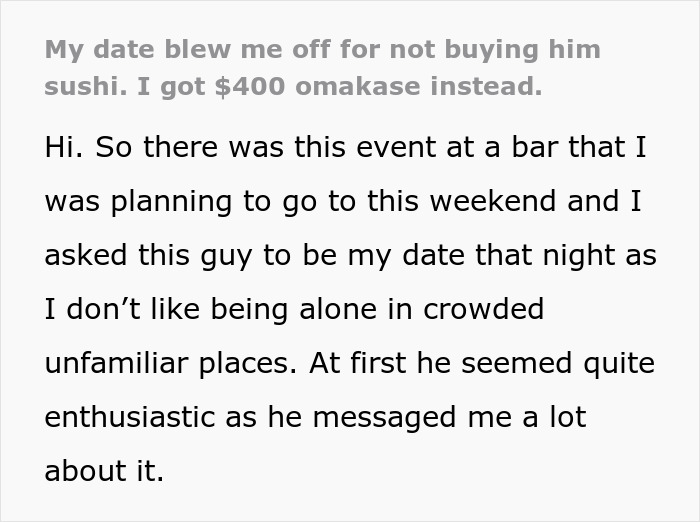Click the word "instead." ending the title
Viewport: 700px width, 522px height.
click(x=486, y=86)
